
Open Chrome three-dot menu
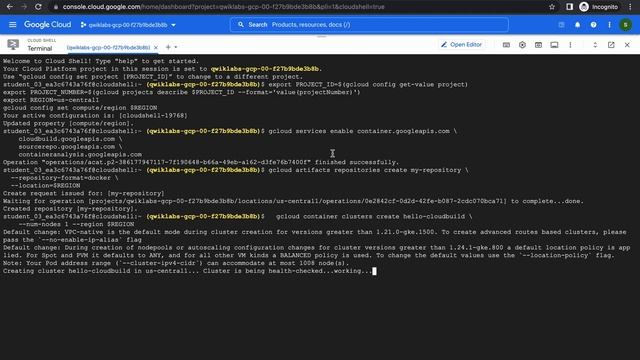[630, 7]
